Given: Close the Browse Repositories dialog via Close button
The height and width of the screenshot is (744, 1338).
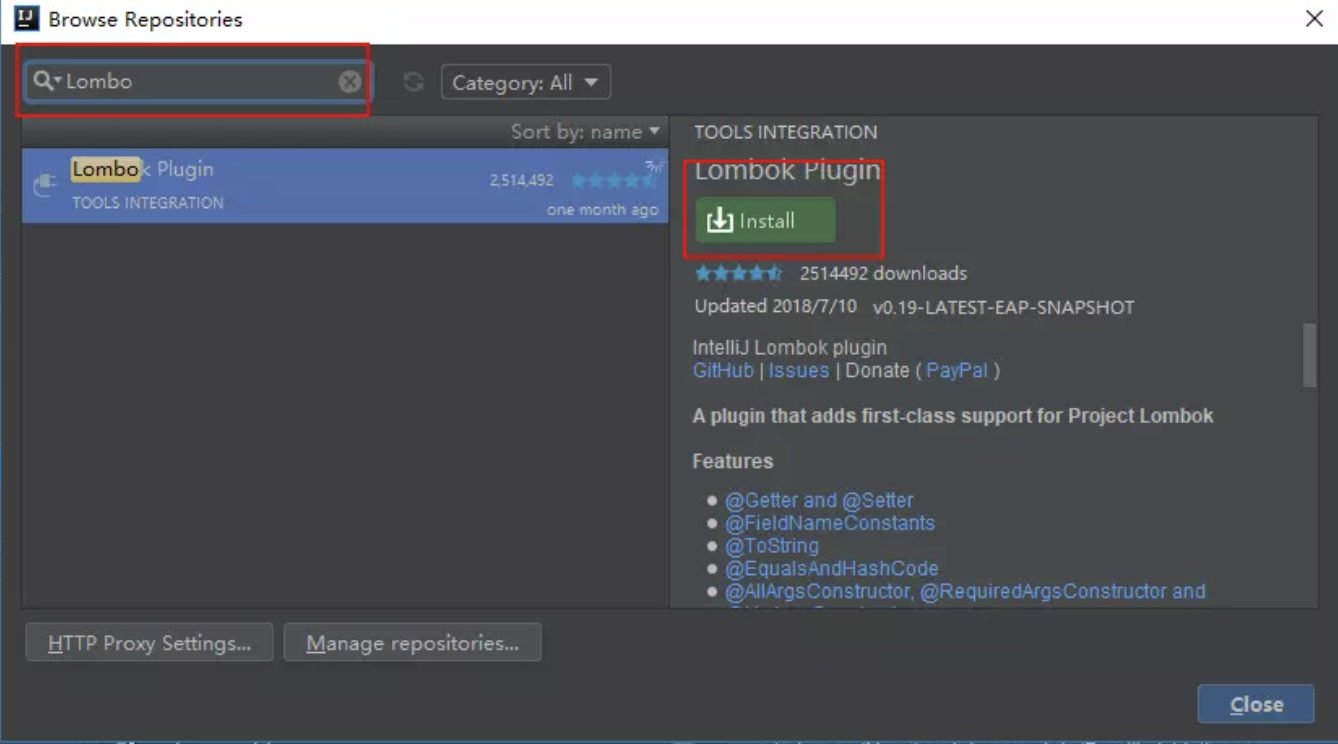Looking at the screenshot, I should [x=1256, y=705].
